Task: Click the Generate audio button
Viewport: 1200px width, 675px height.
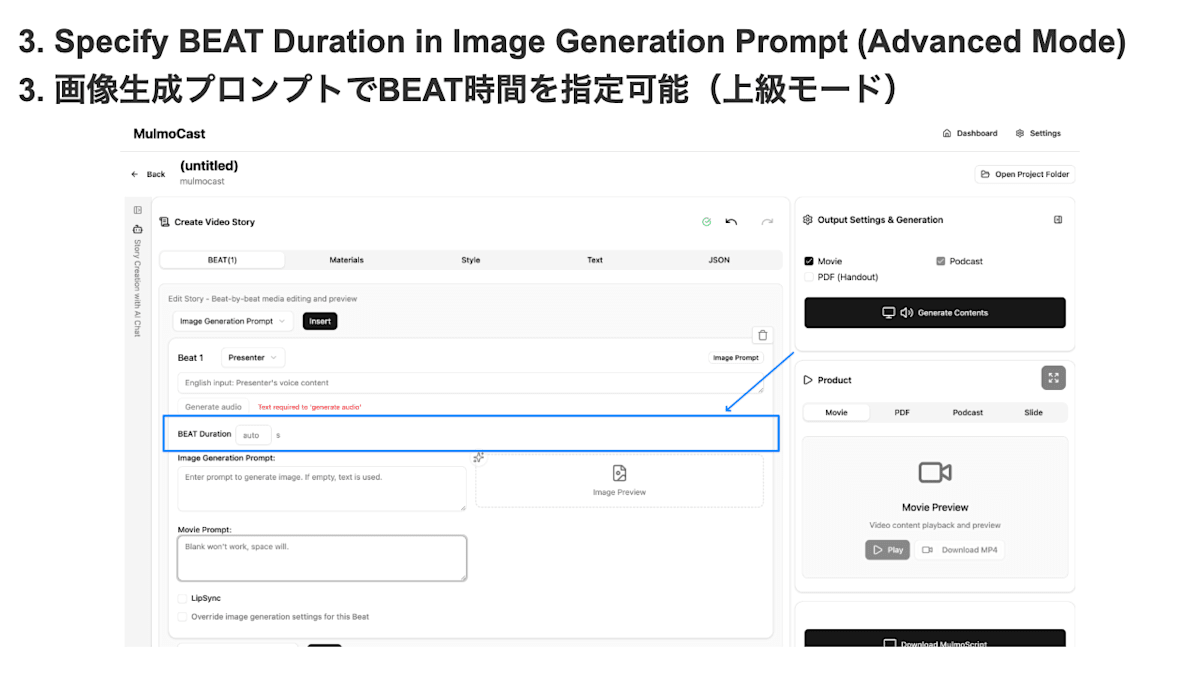Action: tap(213, 407)
